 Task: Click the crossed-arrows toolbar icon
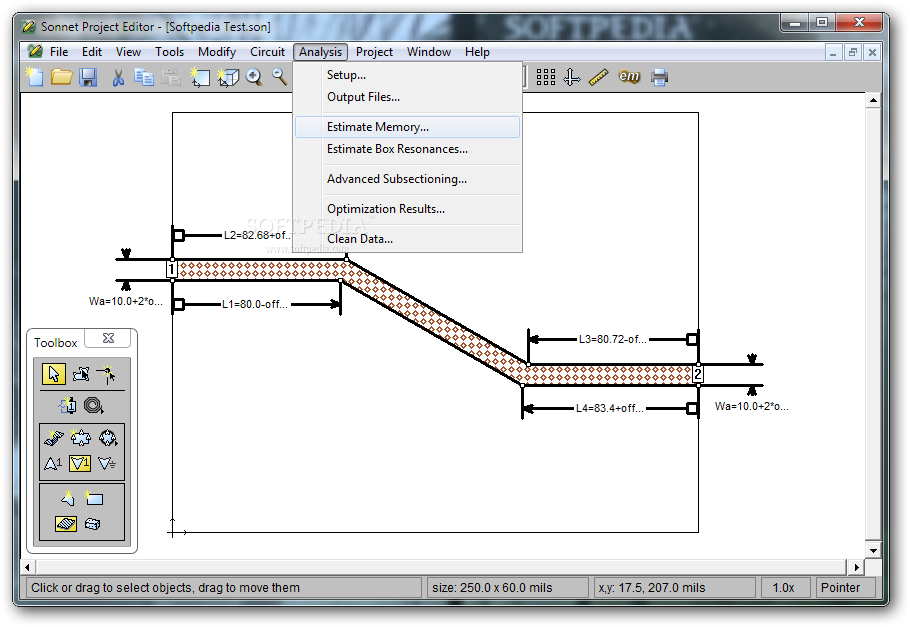pos(572,77)
